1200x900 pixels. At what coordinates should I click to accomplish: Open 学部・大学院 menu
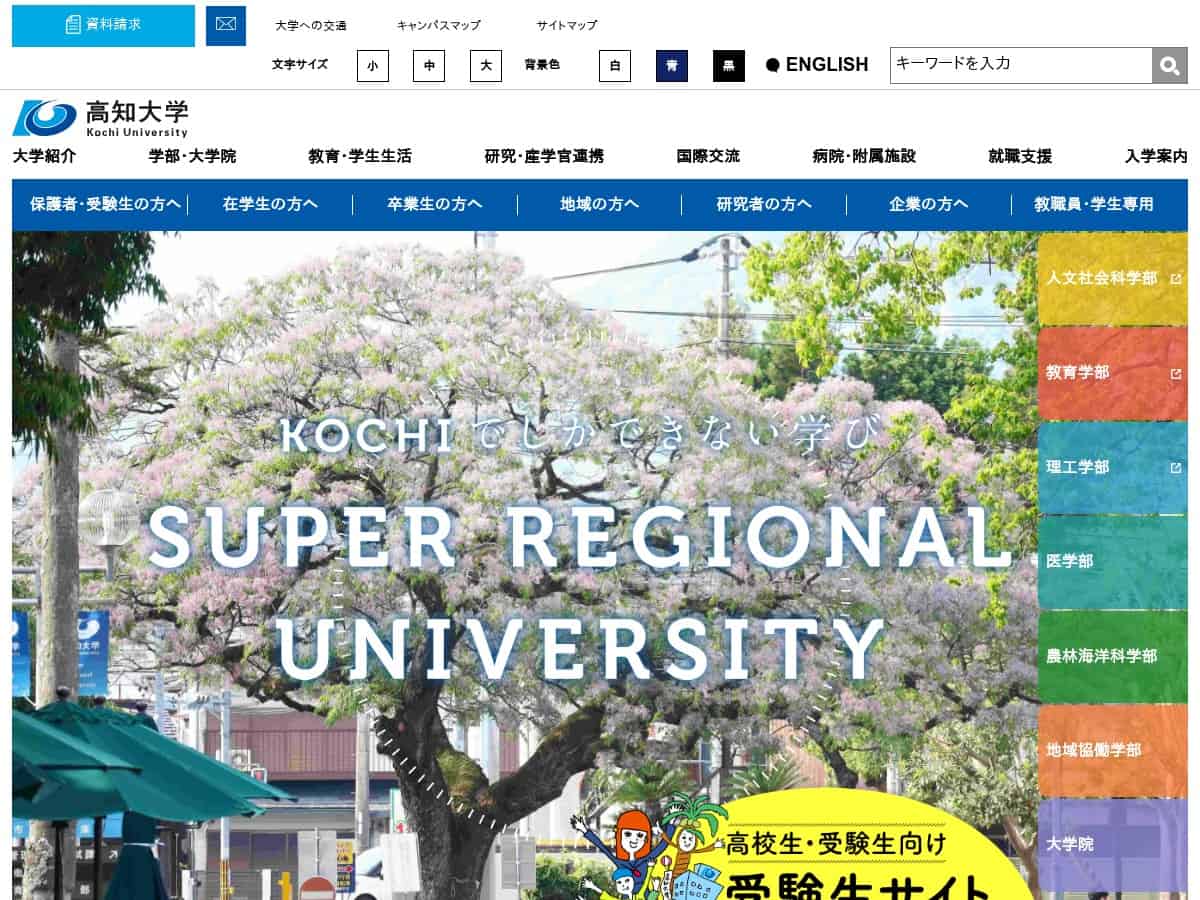193,156
